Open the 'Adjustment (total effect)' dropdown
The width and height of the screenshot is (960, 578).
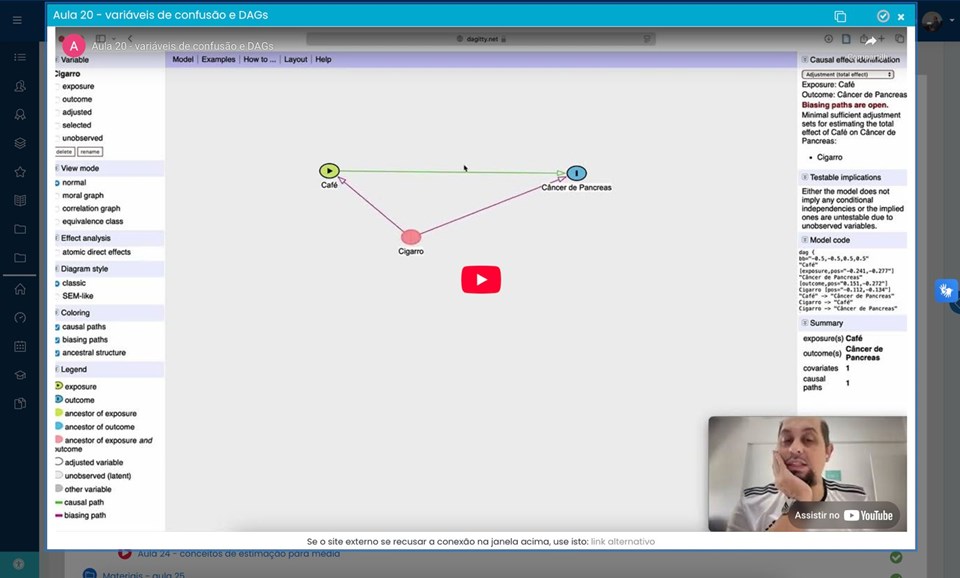(x=848, y=75)
